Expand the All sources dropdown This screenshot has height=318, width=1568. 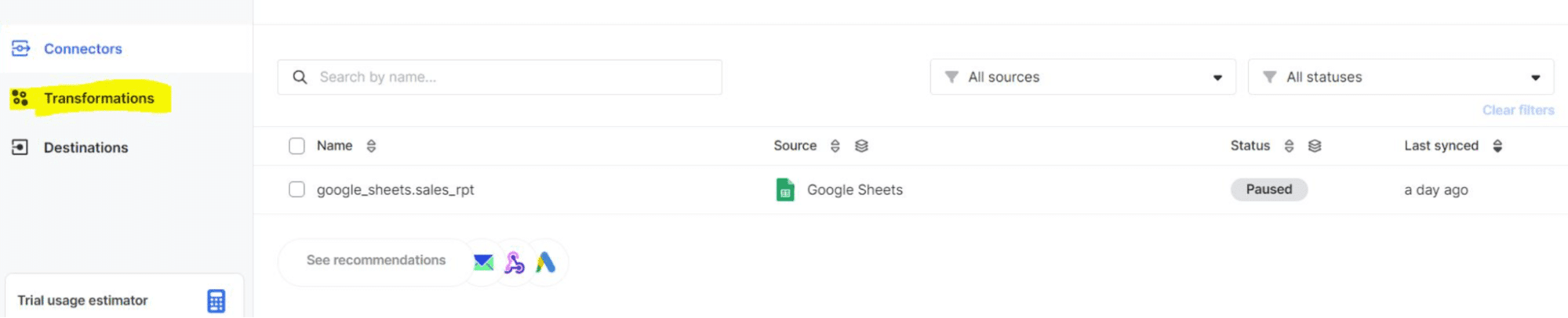[1083, 77]
